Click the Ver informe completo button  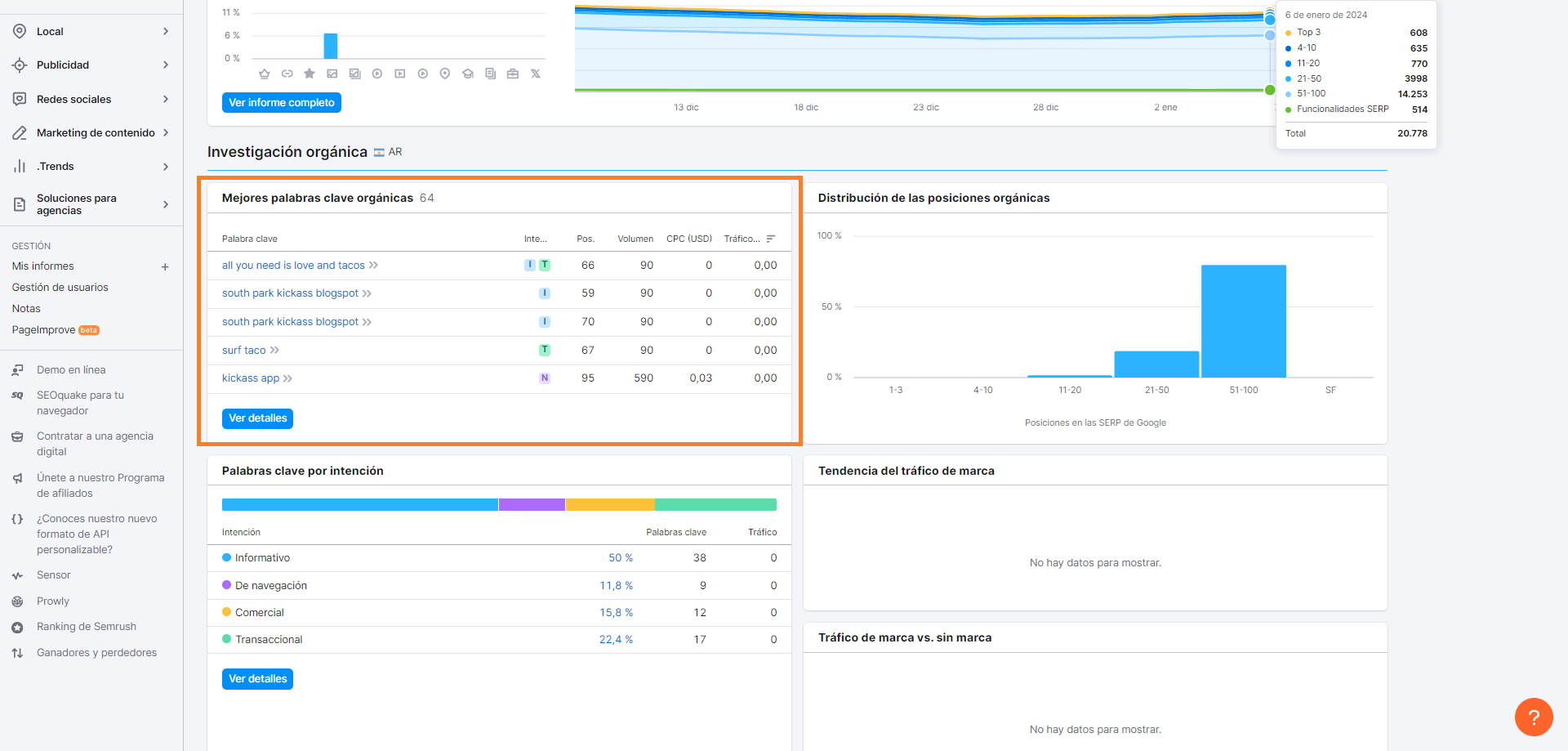pyautogui.click(x=281, y=102)
